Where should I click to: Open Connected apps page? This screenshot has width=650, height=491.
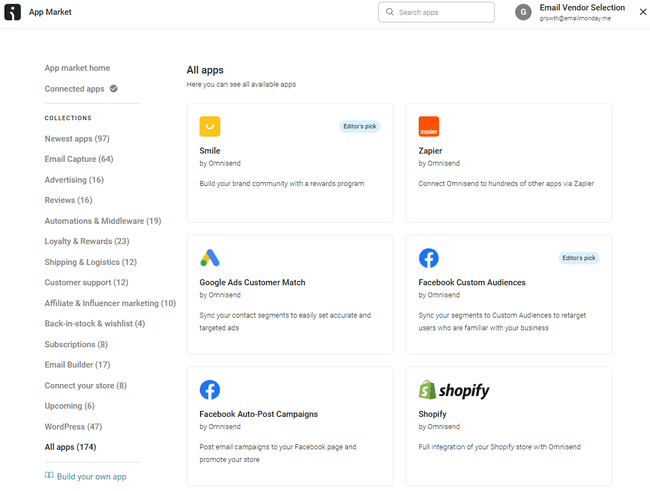75,89
